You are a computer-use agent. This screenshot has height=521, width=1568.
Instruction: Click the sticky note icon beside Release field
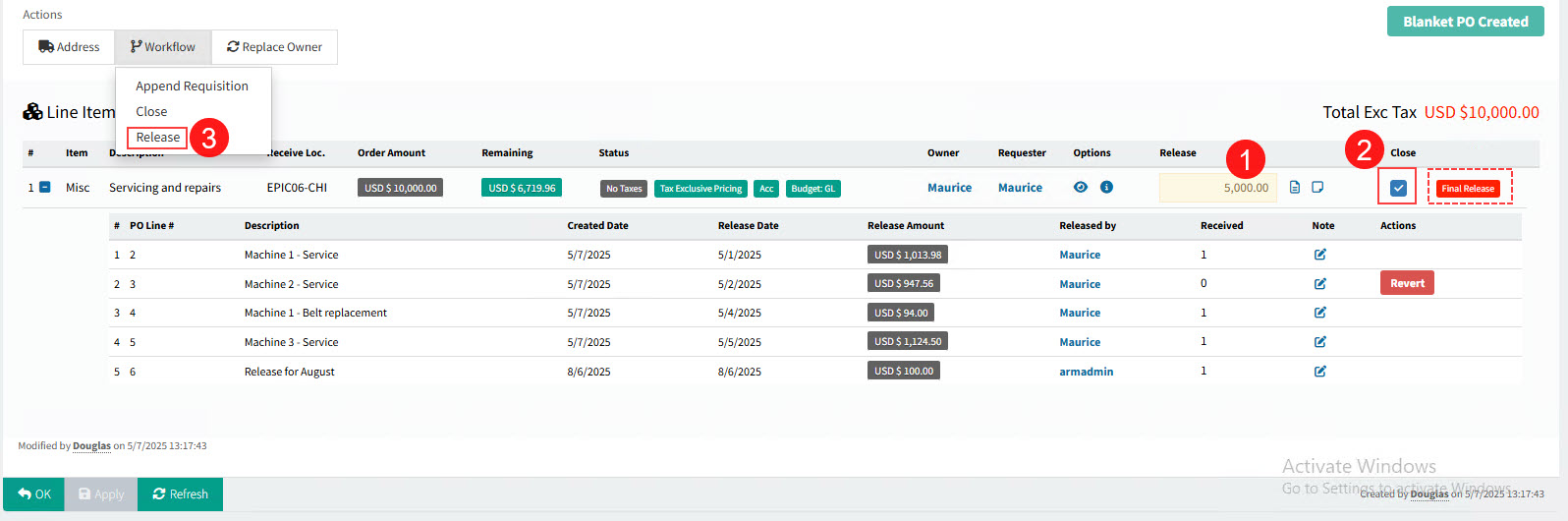tap(1317, 188)
